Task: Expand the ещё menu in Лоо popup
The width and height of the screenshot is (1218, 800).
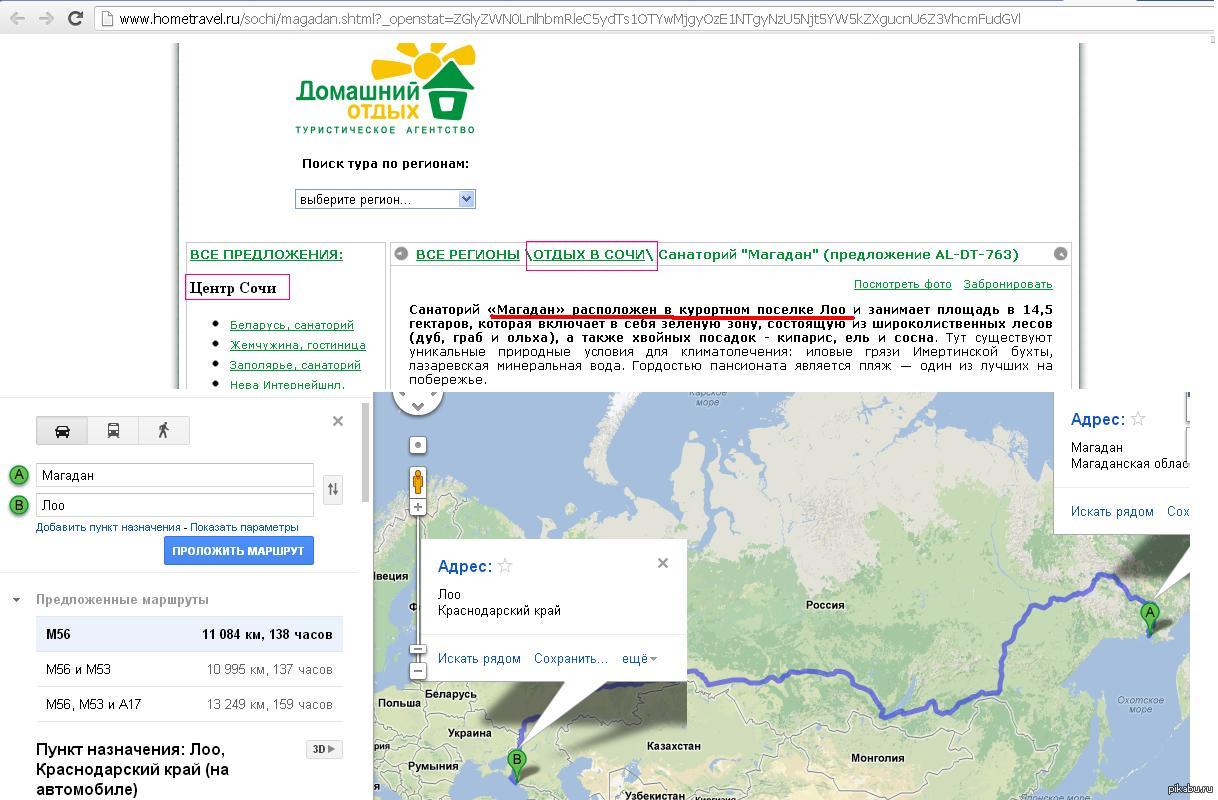Action: point(640,659)
